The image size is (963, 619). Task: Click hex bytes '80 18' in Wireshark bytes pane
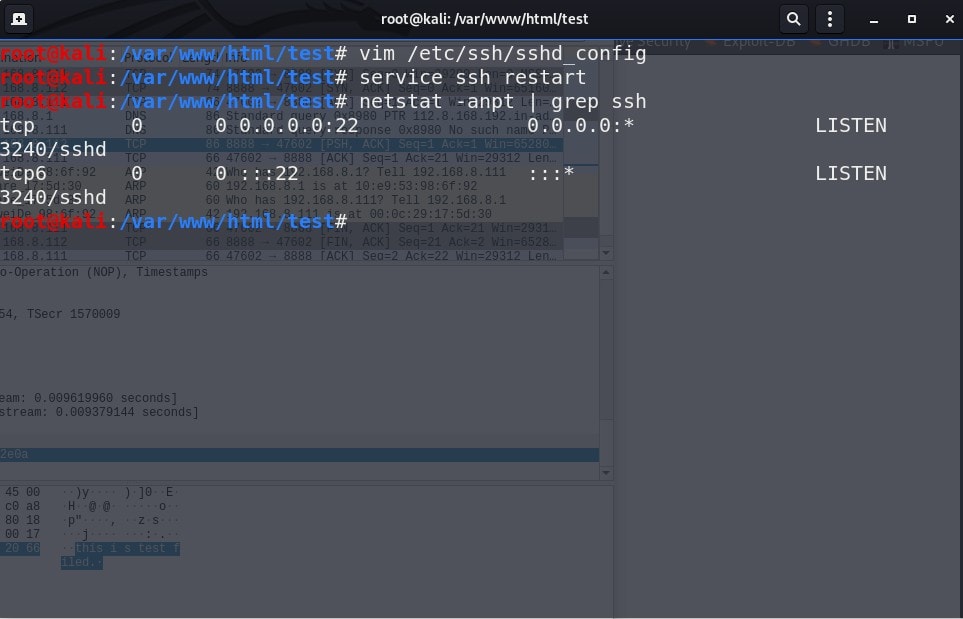point(23,521)
